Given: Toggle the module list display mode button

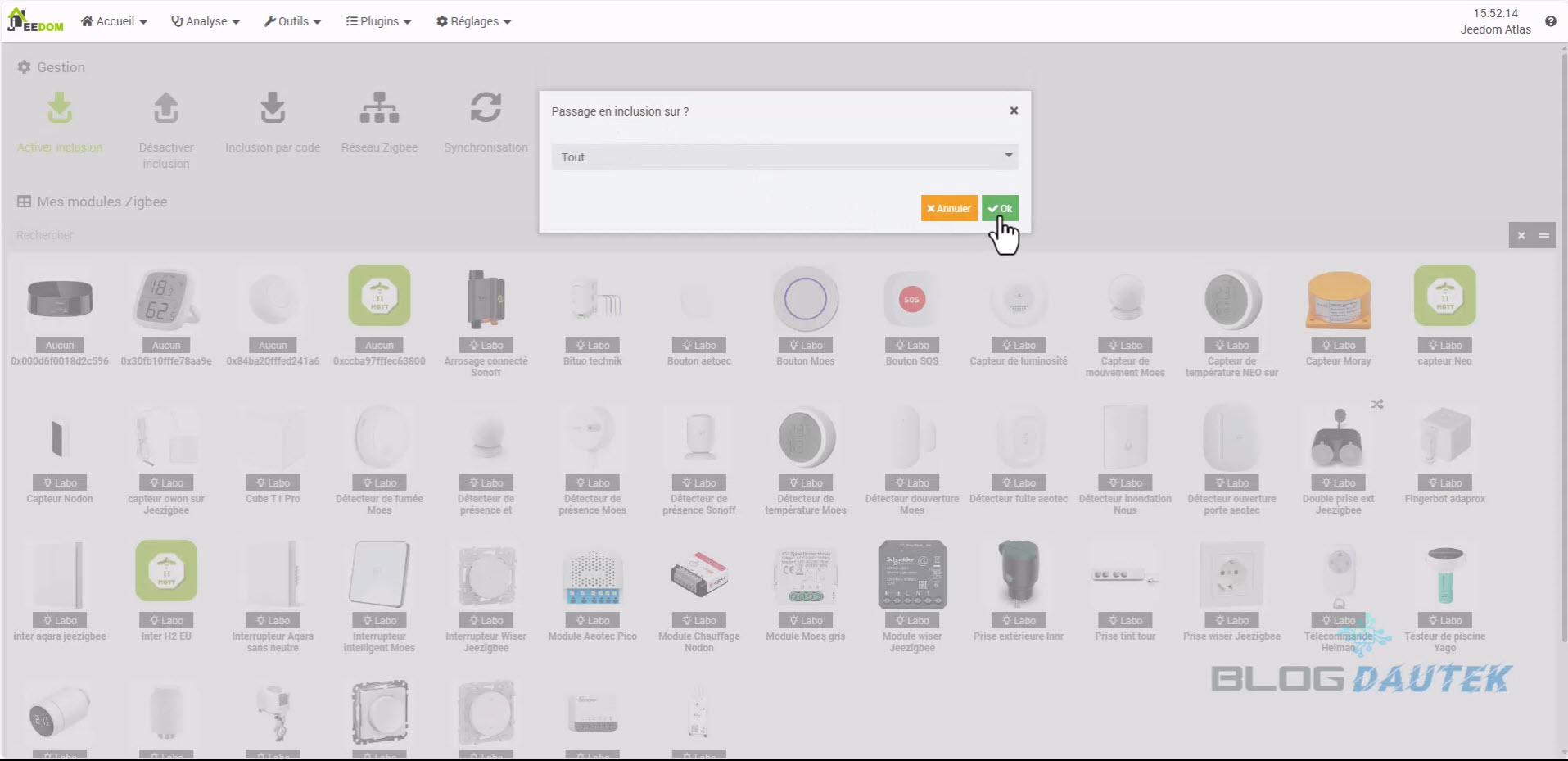Looking at the screenshot, I should coord(1544,236).
